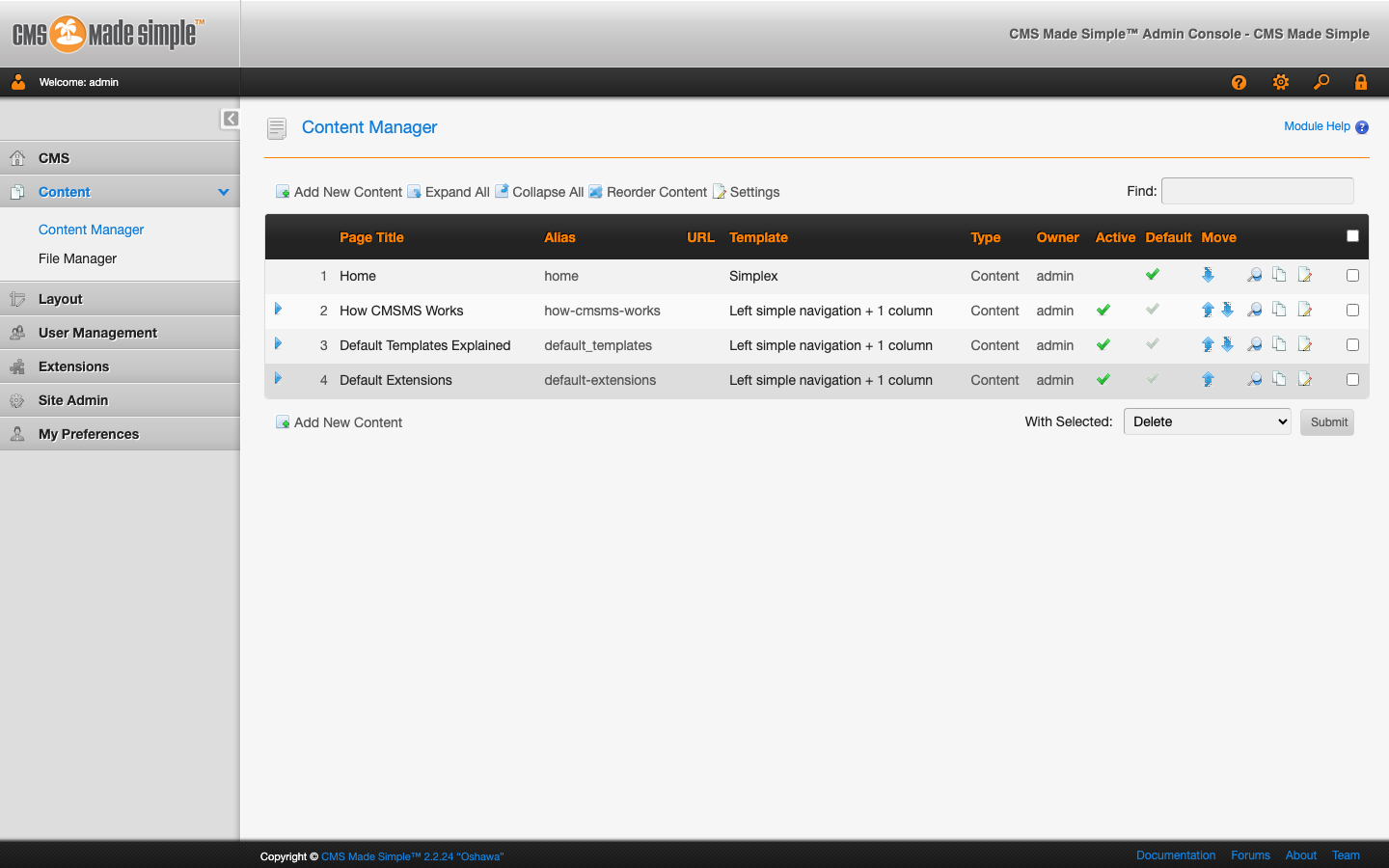Image resolution: width=1389 pixels, height=868 pixels.
Task: Open Collapse All in content toolbar
Action: pyautogui.click(x=538, y=192)
